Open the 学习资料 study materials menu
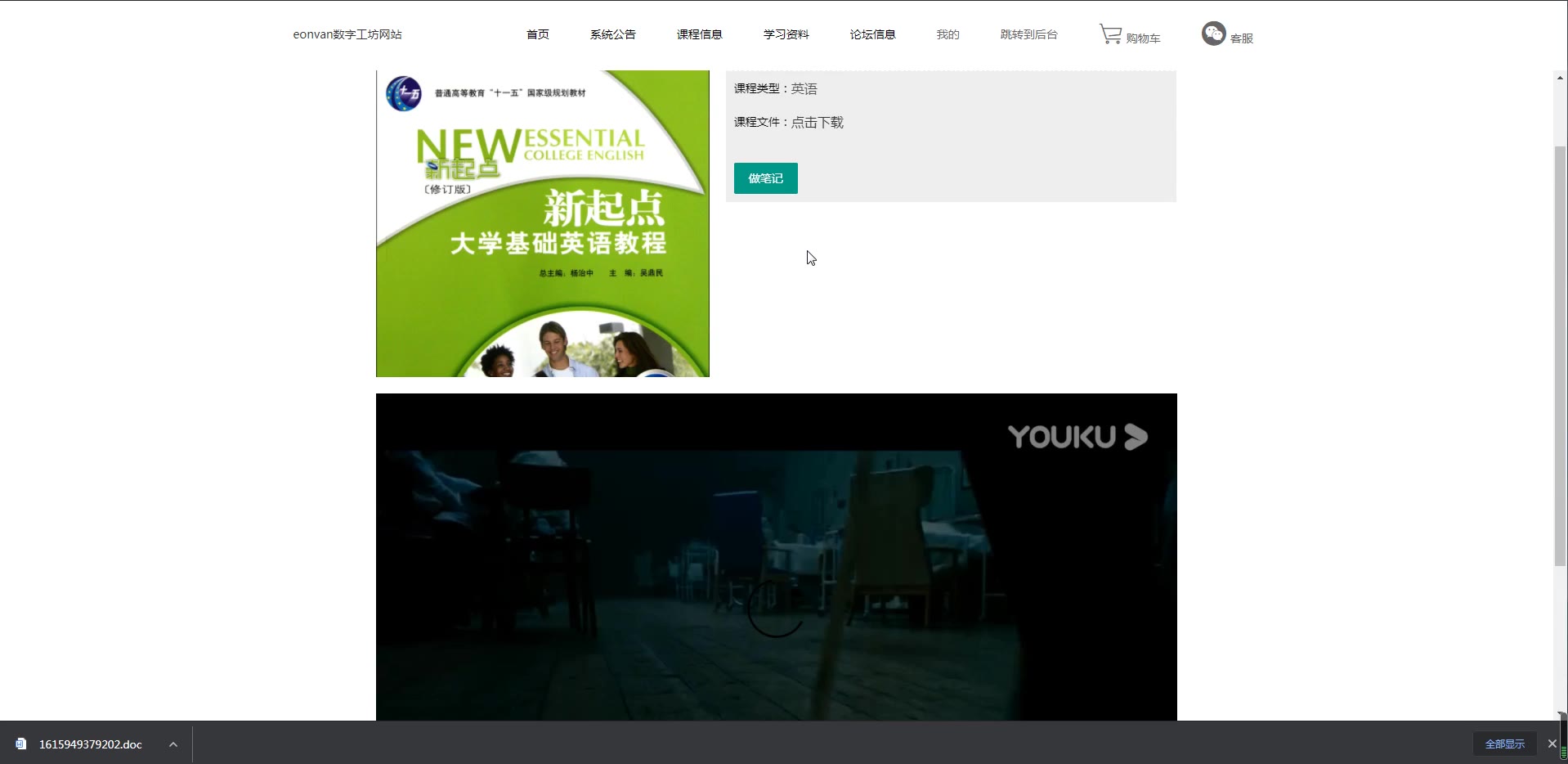 786,34
